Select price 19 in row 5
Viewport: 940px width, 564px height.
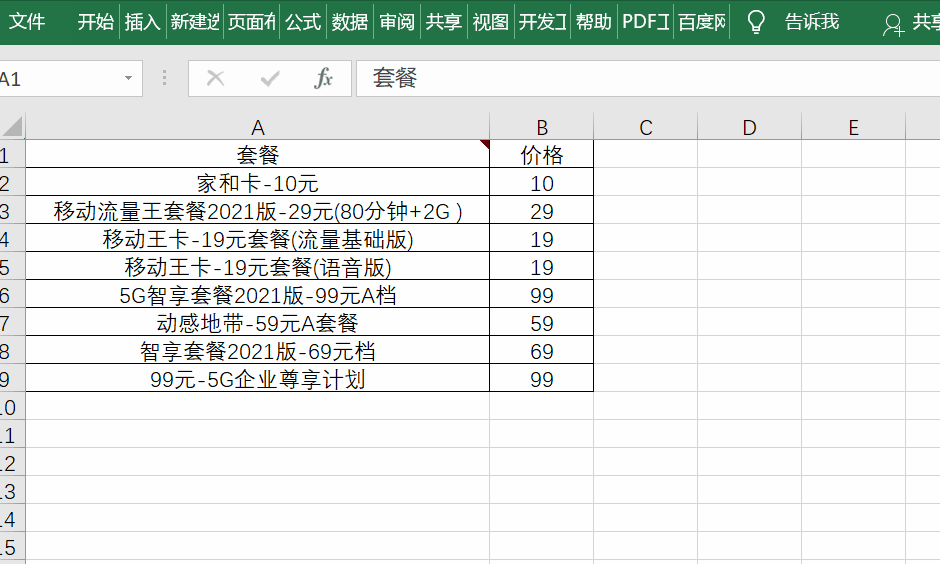(542, 267)
